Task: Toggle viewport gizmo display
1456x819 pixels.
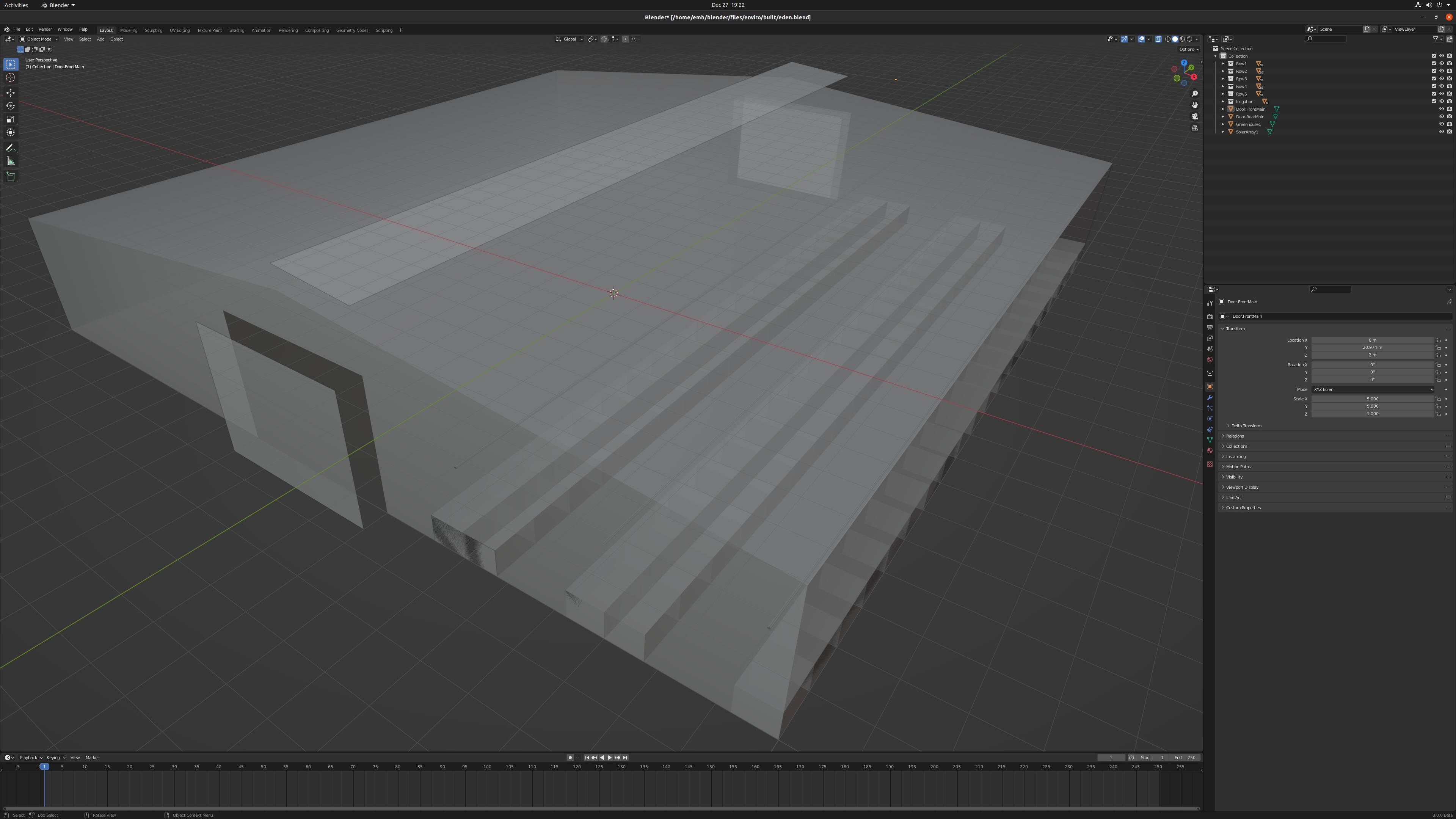Action: click(1124, 39)
